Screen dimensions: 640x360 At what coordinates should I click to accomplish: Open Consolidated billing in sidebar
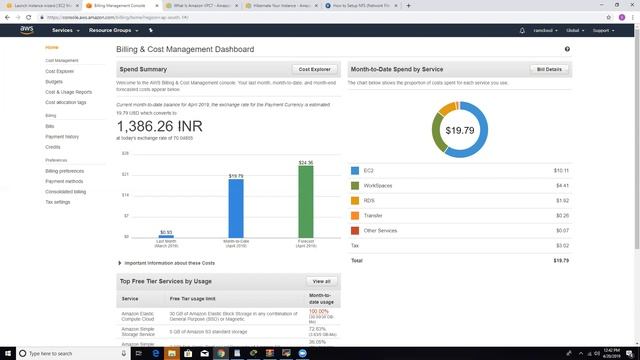point(66,192)
